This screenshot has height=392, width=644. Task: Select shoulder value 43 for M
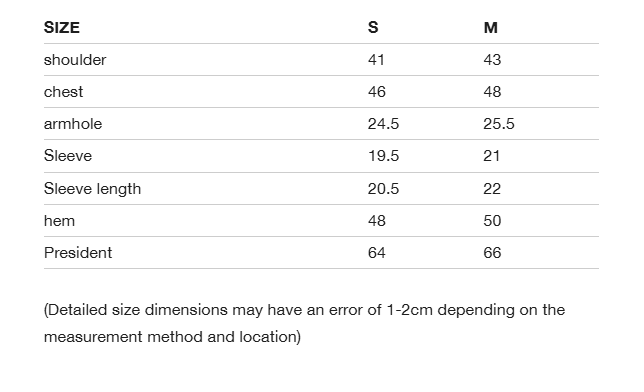(x=492, y=60)
